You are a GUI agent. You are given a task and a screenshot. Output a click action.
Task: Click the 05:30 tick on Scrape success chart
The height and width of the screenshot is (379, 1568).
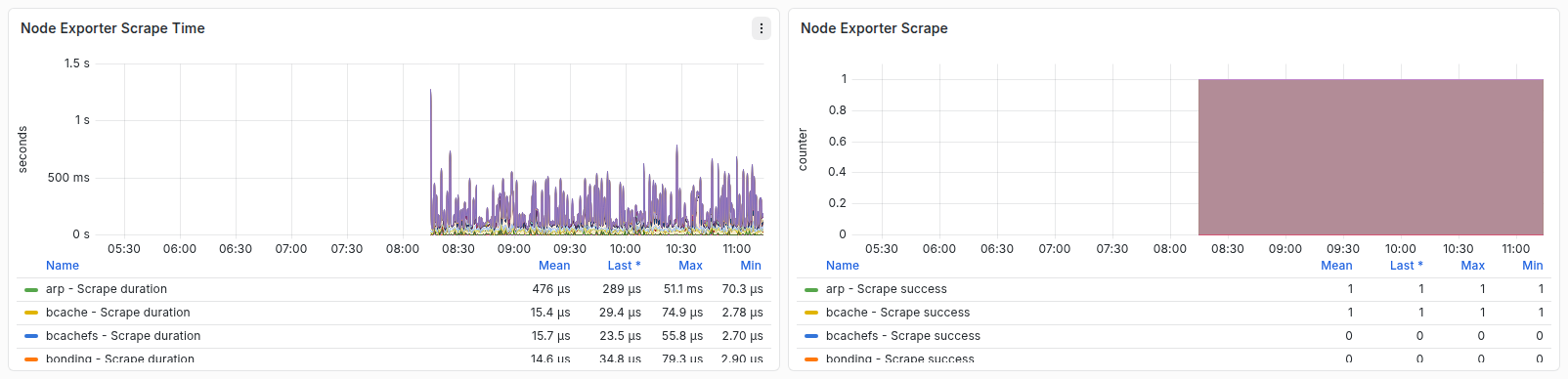[882, 249]
